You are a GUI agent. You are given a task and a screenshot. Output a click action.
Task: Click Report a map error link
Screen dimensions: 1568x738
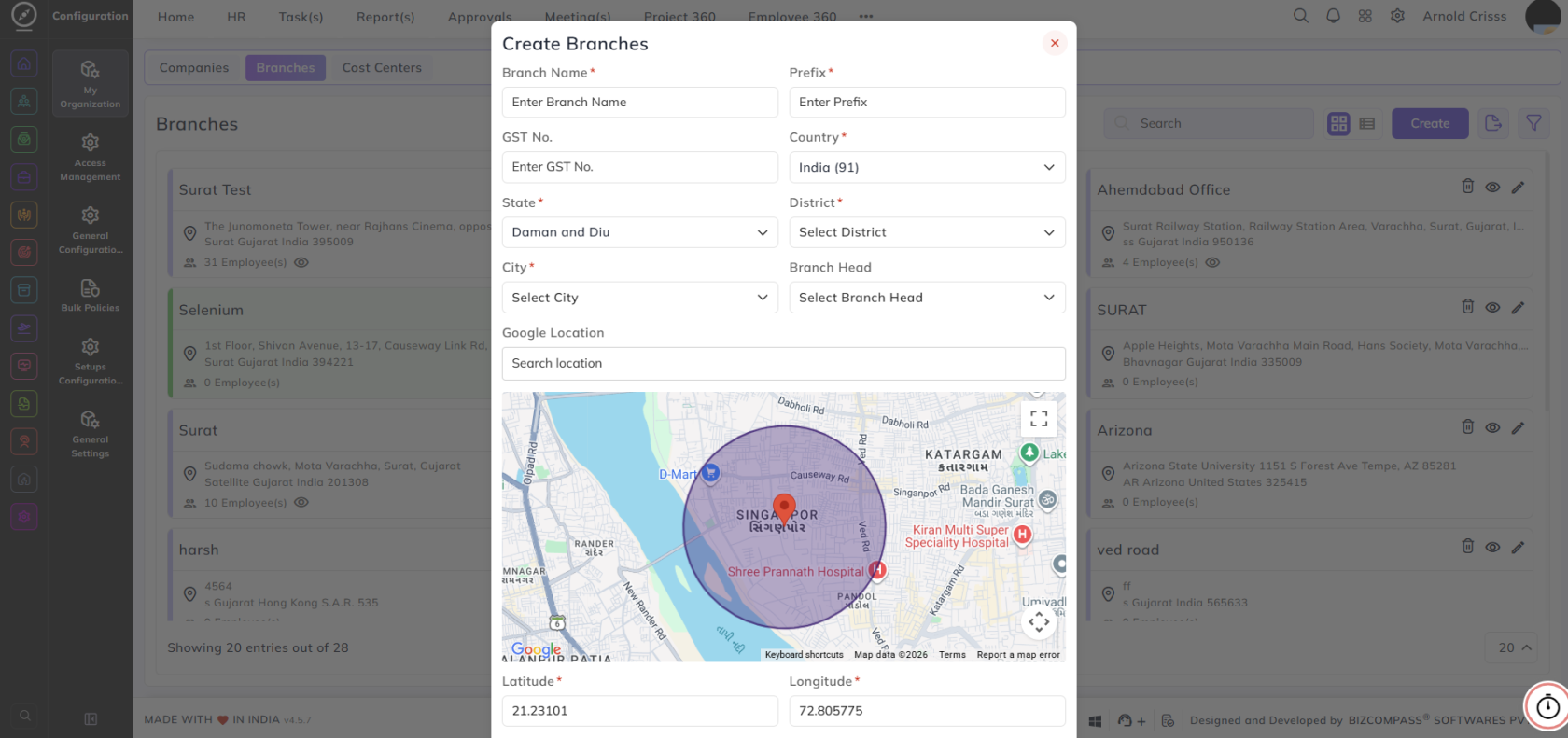(x=1018, y=655)
